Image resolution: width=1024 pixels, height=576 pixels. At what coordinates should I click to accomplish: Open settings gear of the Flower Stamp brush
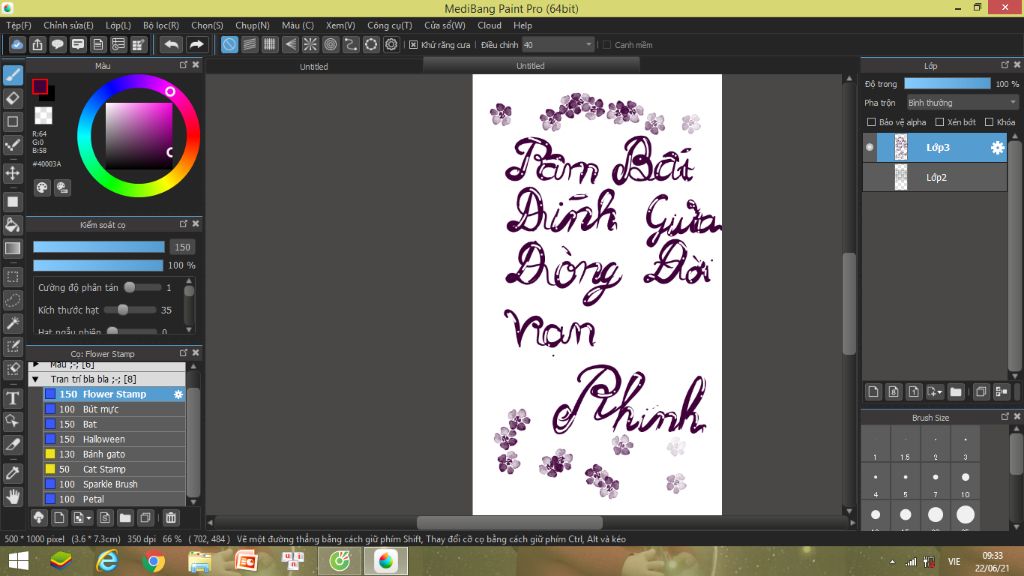click(178, 394)
